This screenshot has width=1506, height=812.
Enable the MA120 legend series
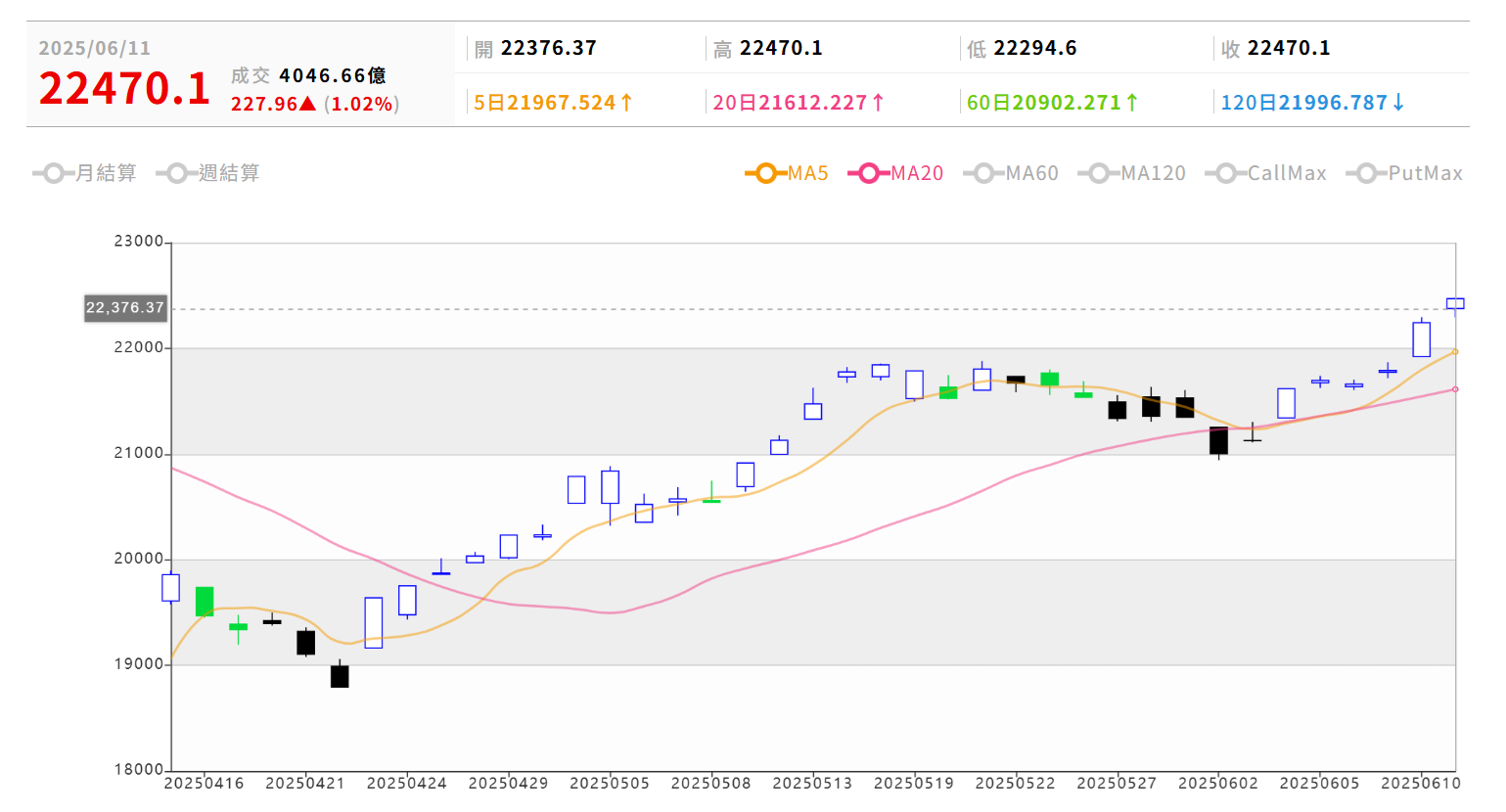(x=1131, y=173)
